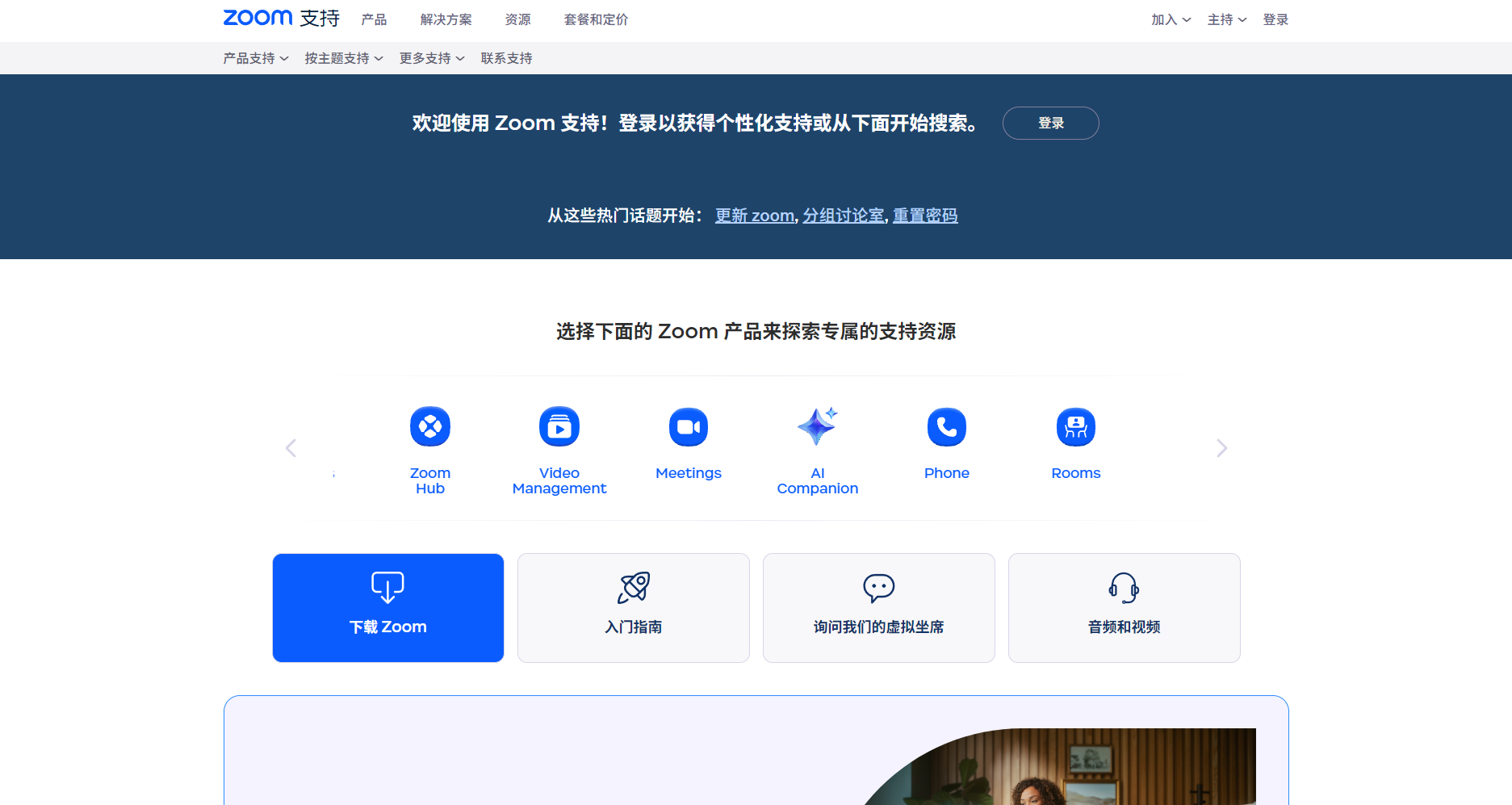
Task: Click the AI Companion sparkle icon
Action: [x=817, y=426]
